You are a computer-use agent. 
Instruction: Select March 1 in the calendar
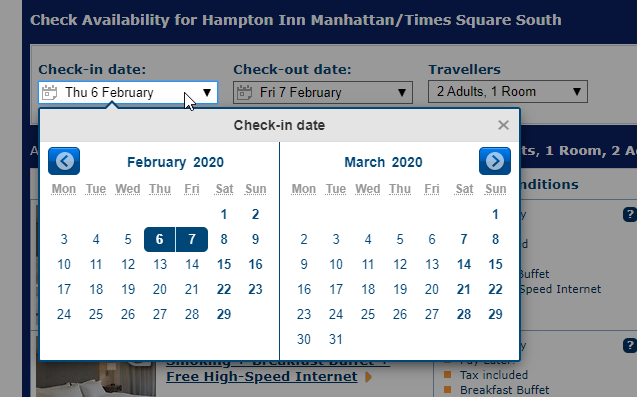[x=495, y=214]
